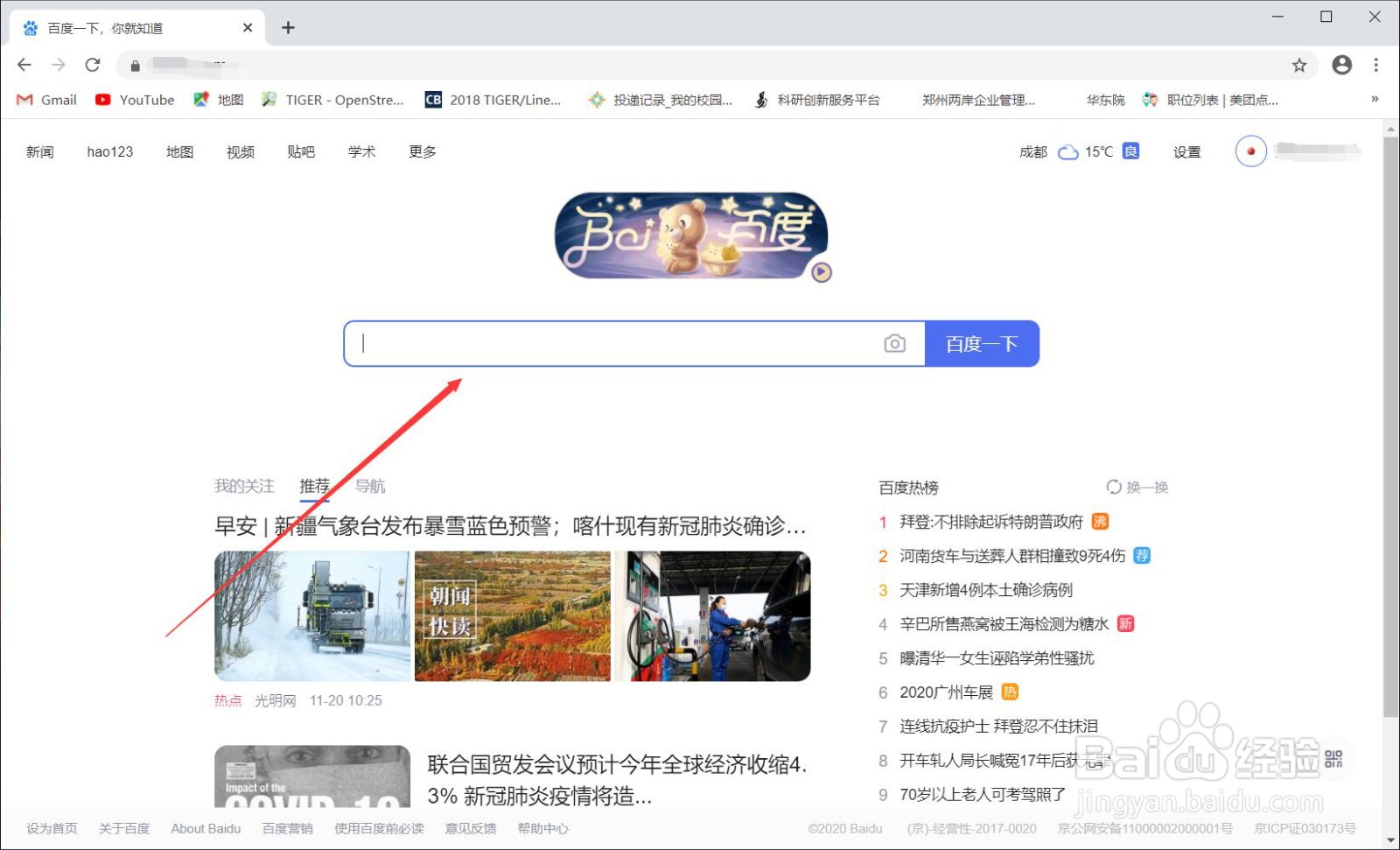Click the 良 air quality badge

(x=1130, y=151)
